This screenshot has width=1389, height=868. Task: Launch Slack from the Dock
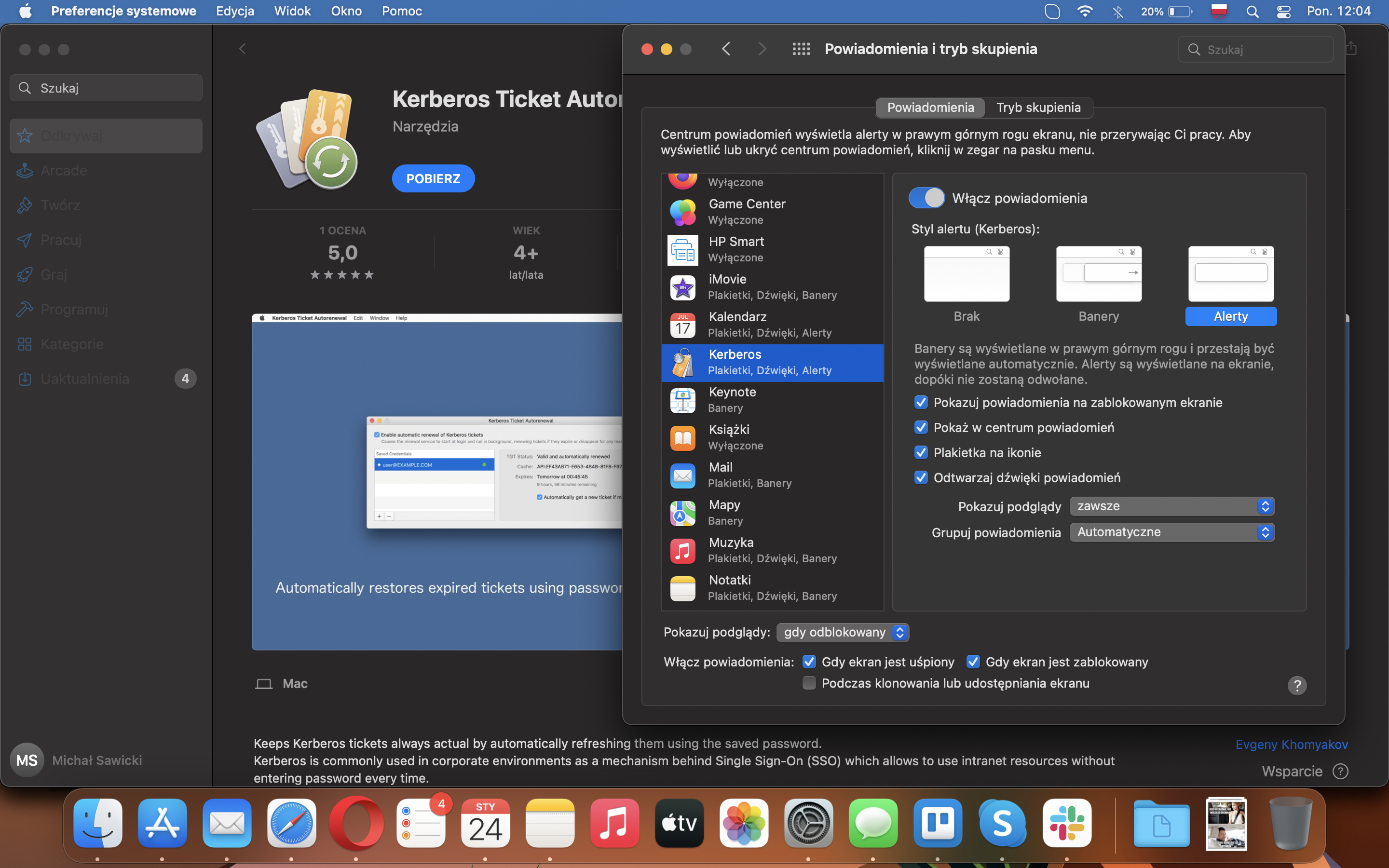click(1067, 823)
